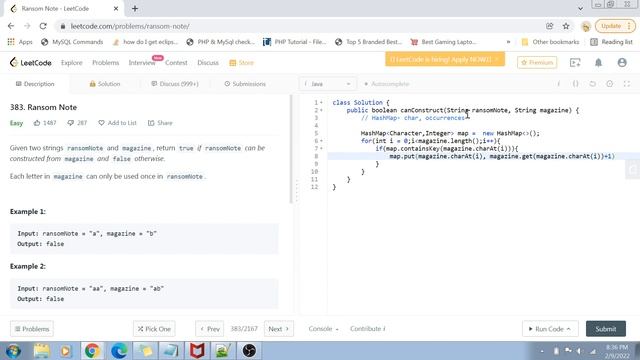Image resolution: width=640 pixels, height=360 pixels.
Task: Open the Problems list button
Action: click(x=32, y=329)
